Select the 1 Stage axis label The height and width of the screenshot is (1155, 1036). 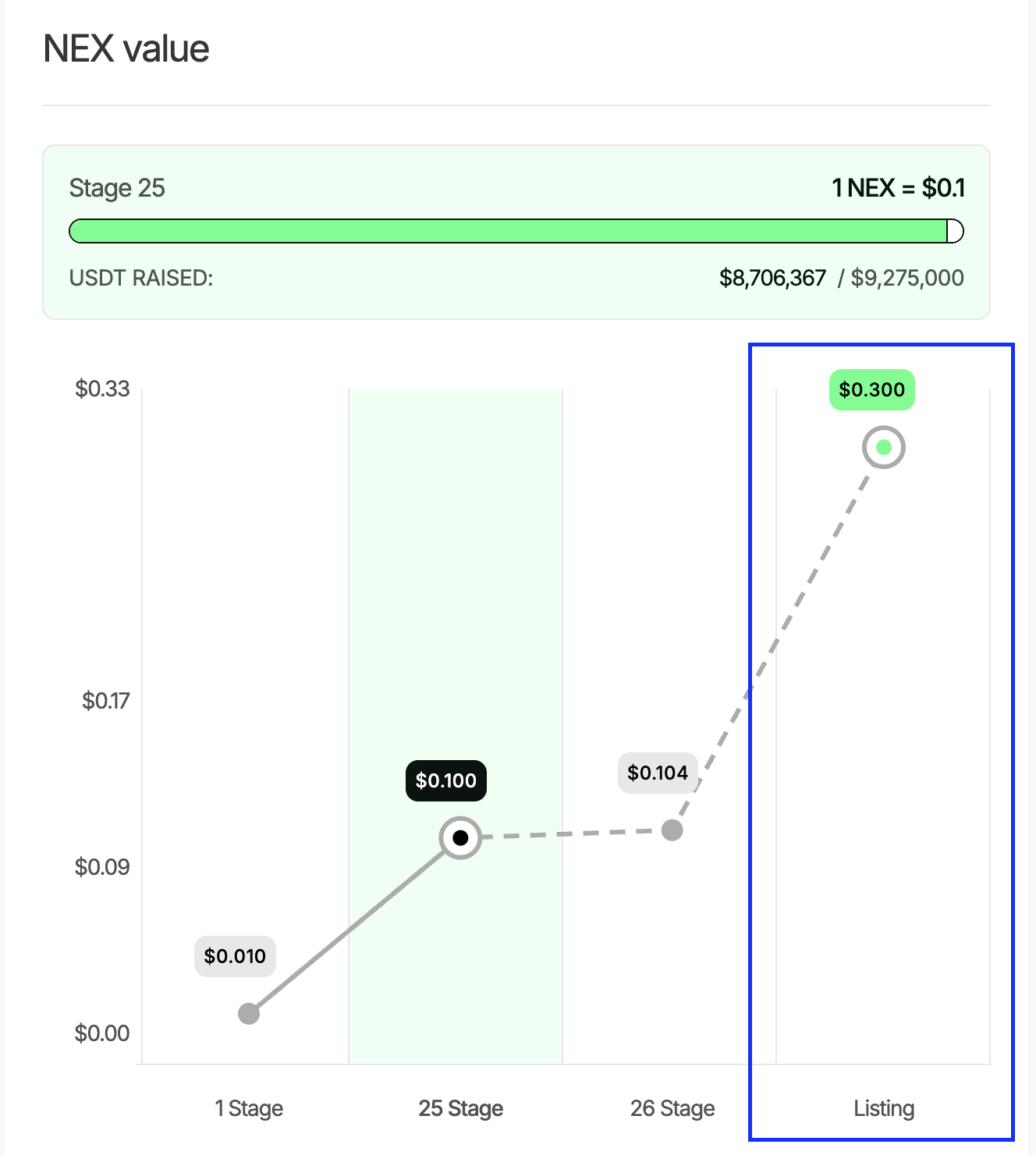tap(249, 1108)
